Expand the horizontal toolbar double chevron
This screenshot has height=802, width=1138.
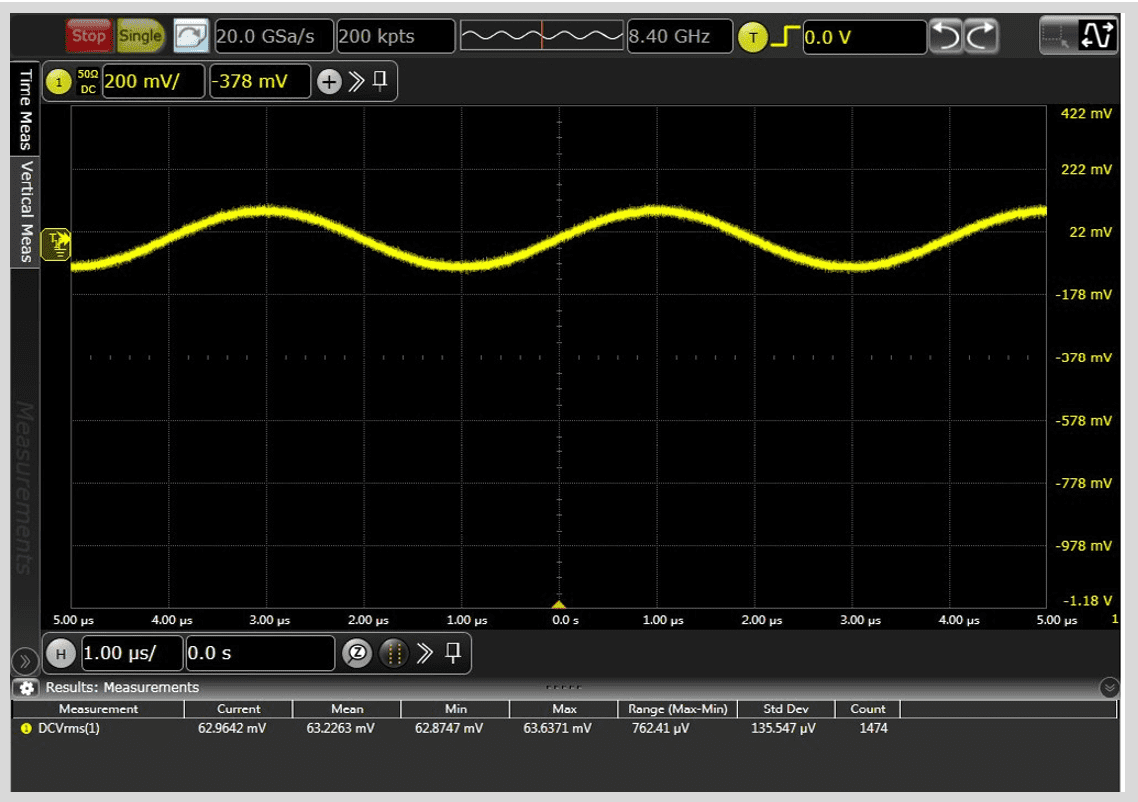coord(425,654)
